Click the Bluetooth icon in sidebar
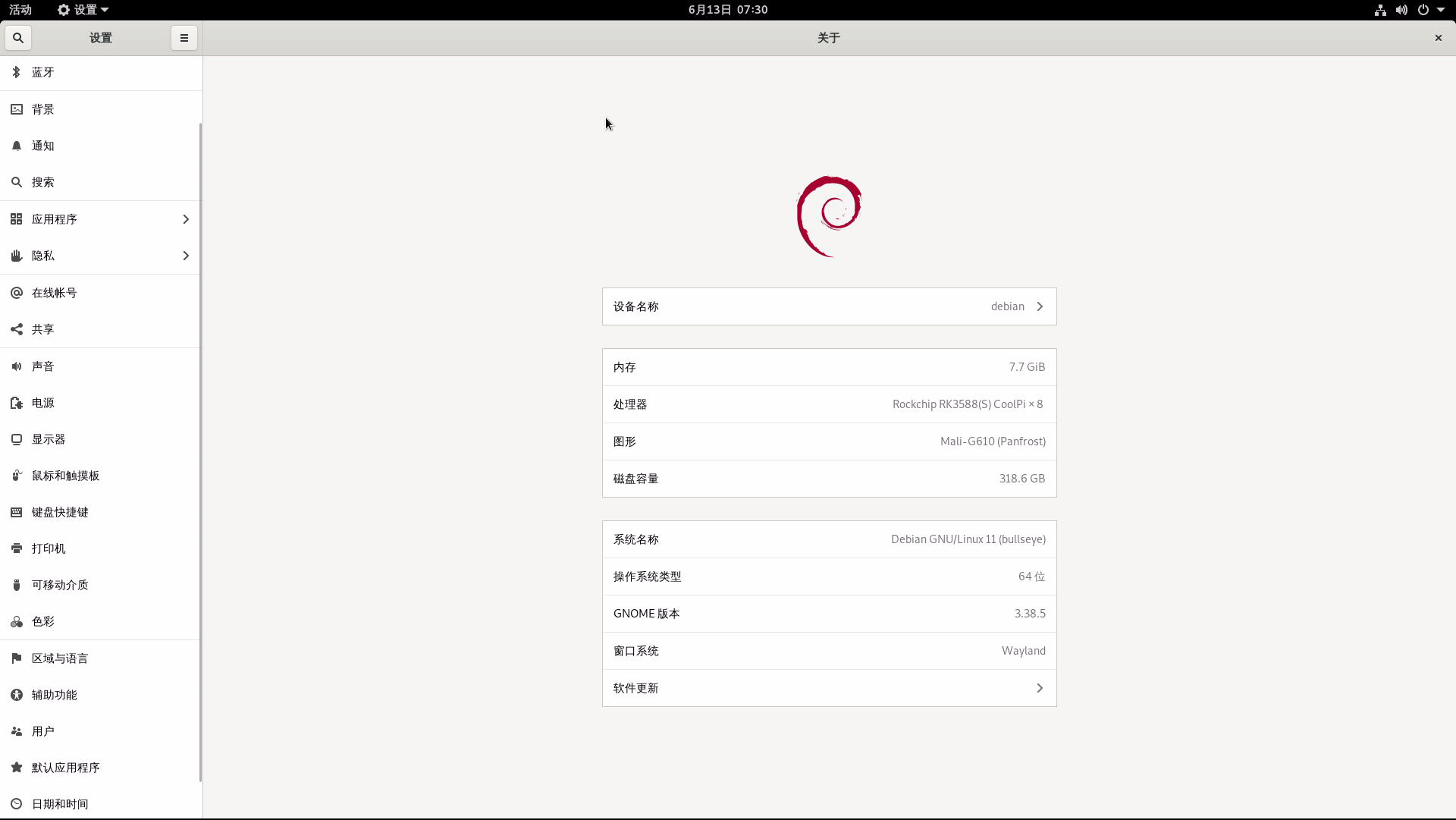 pos(17,72)
